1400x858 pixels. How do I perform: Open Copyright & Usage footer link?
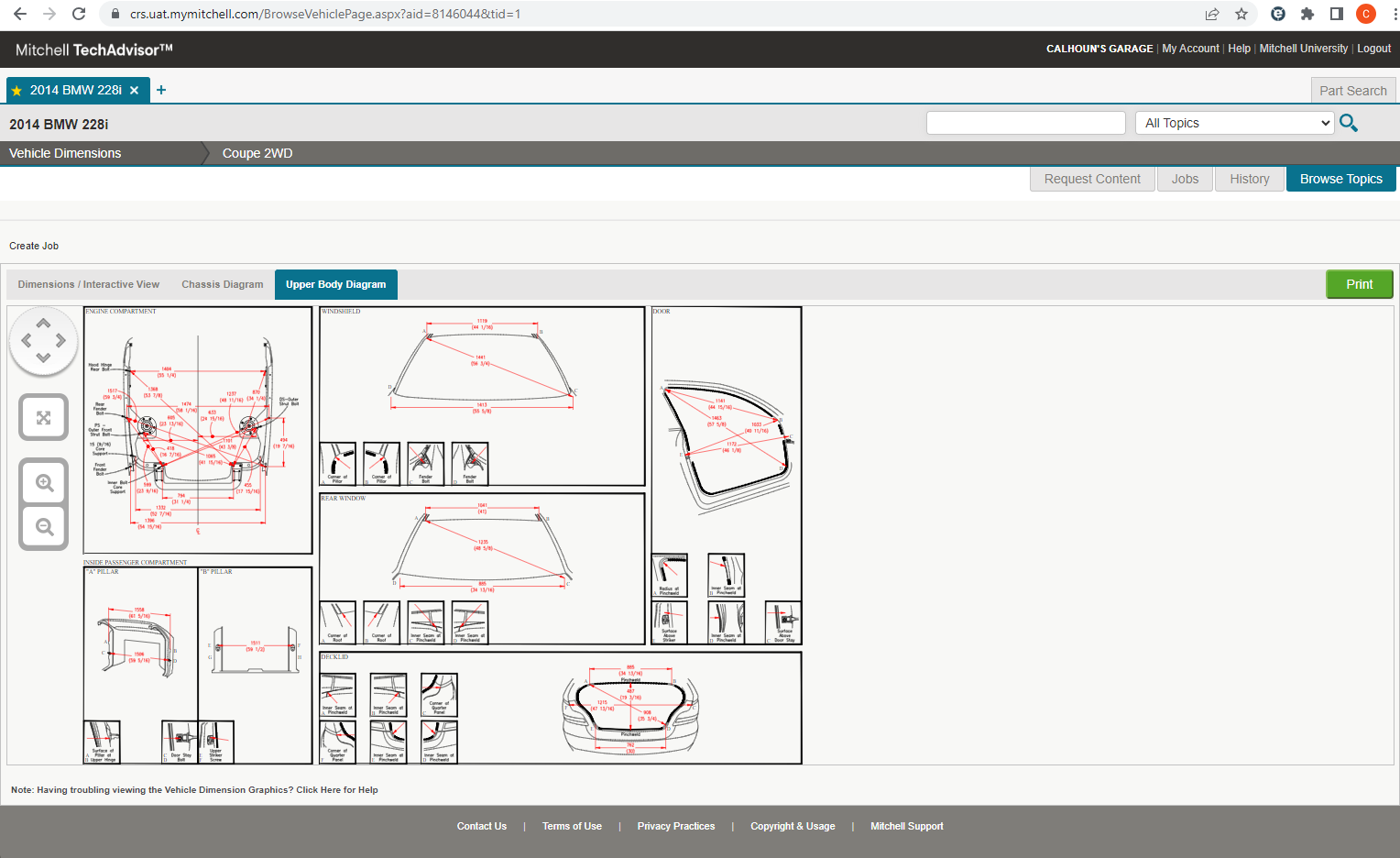pyautogui.click(x=793, y=826)
